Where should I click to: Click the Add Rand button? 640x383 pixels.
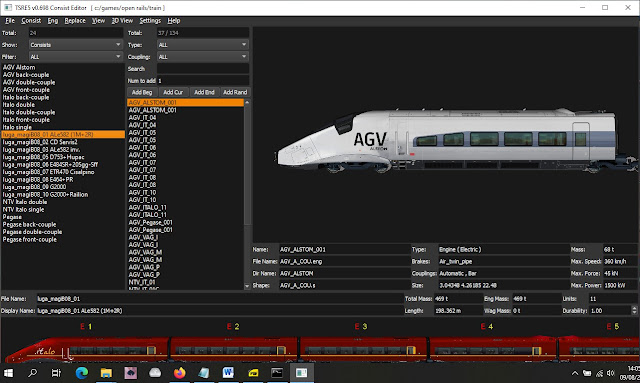click(235, 92)
